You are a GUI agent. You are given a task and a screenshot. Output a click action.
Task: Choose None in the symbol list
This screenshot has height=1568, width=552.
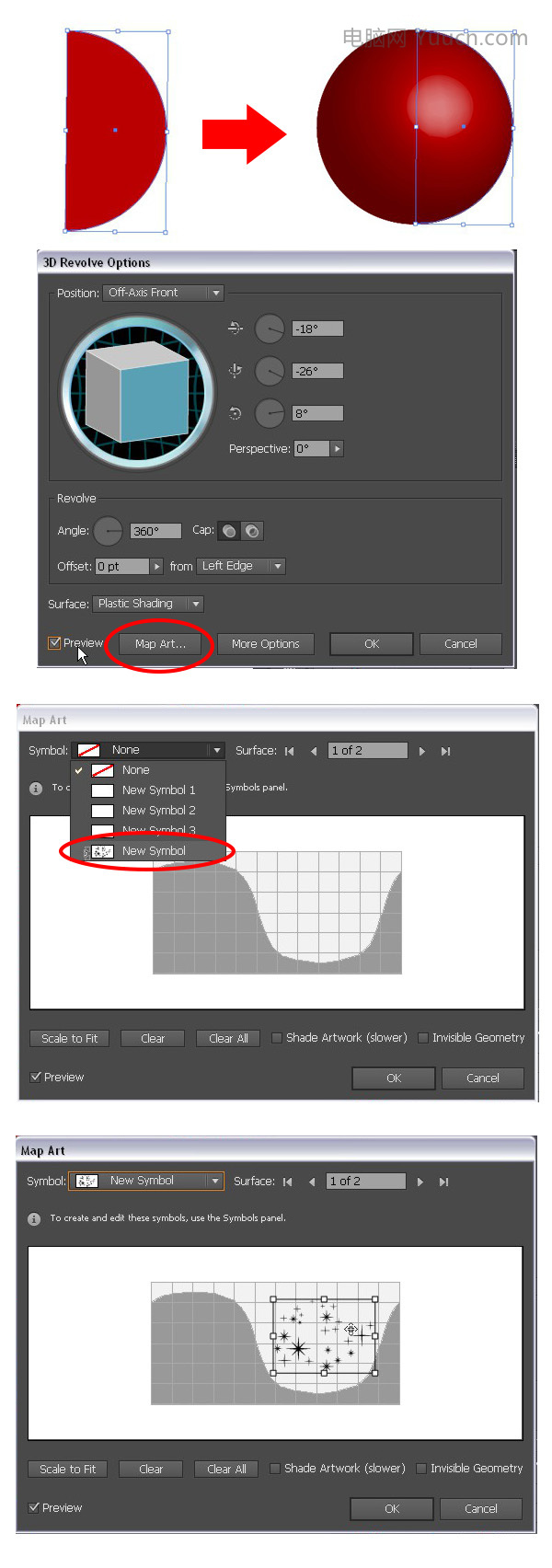(x=148, y=770)
